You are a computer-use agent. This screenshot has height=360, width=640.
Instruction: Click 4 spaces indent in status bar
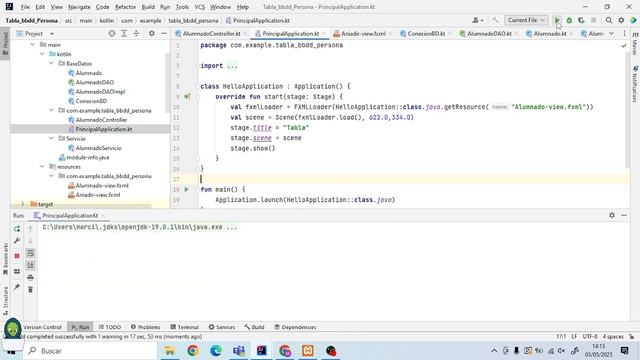pos(613,336)
